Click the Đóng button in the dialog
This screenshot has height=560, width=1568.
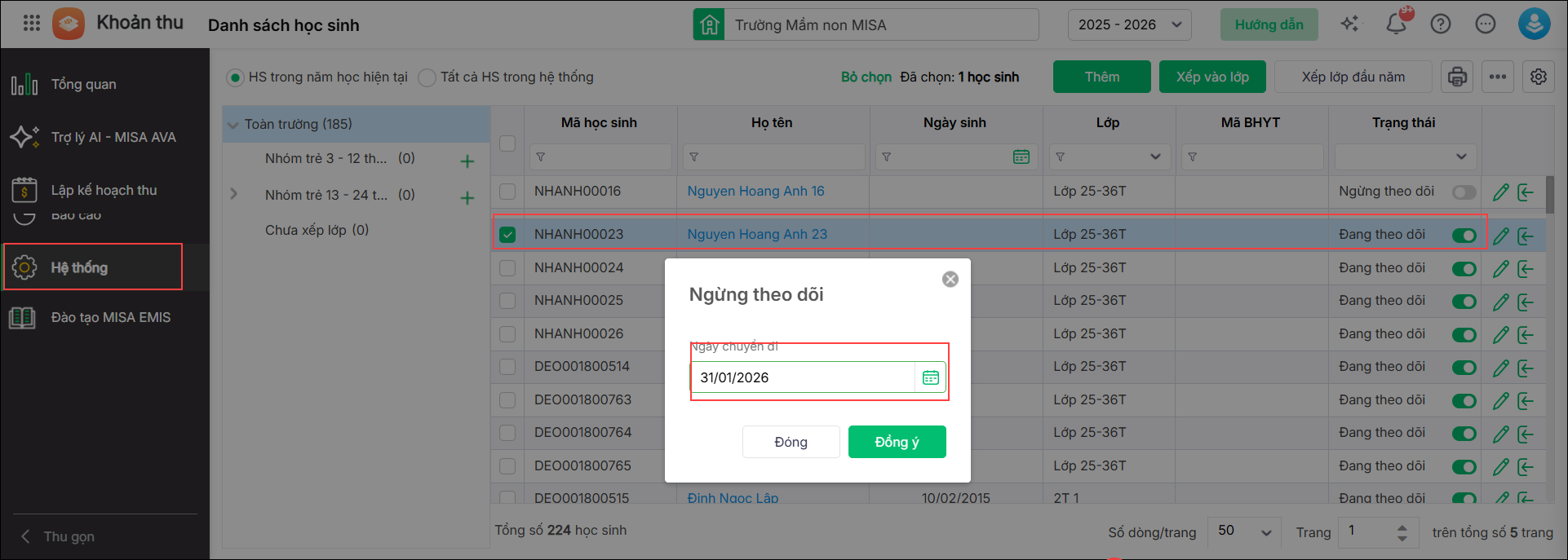pos(791,442)
